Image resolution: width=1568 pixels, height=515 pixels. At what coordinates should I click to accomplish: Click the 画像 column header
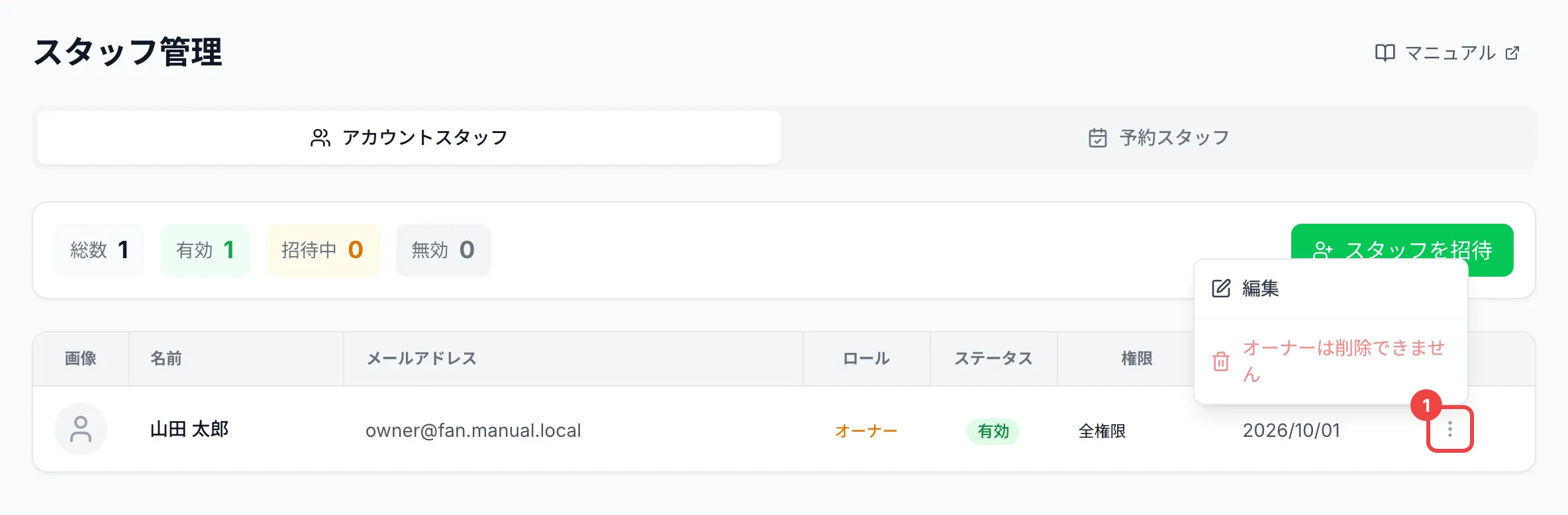click(x=81, y=358)
